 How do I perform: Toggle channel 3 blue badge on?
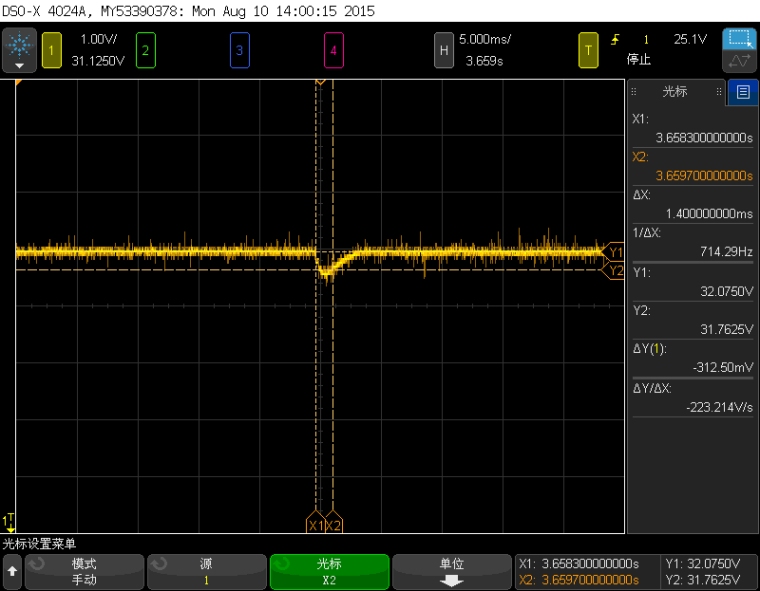tap(239, 48)
